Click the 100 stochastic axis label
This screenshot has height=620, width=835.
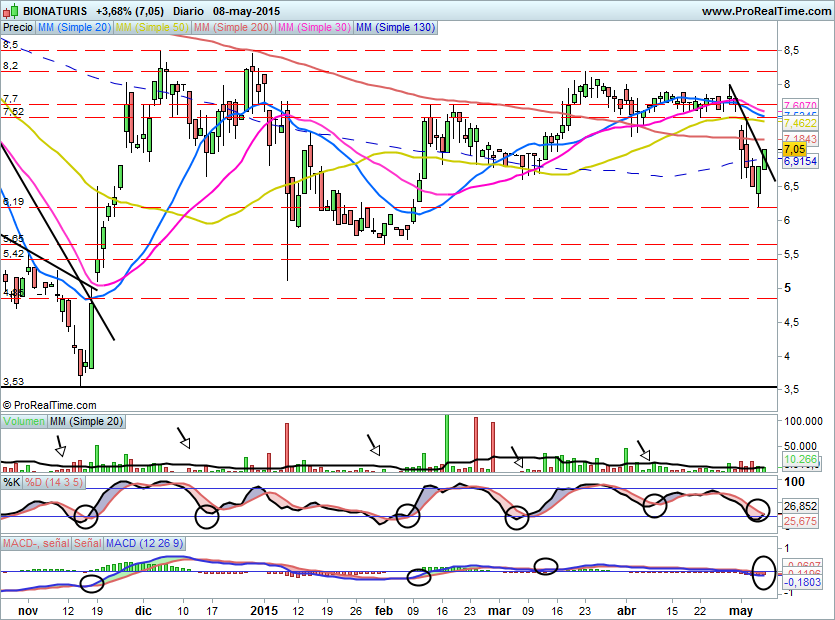click(795, 482)
